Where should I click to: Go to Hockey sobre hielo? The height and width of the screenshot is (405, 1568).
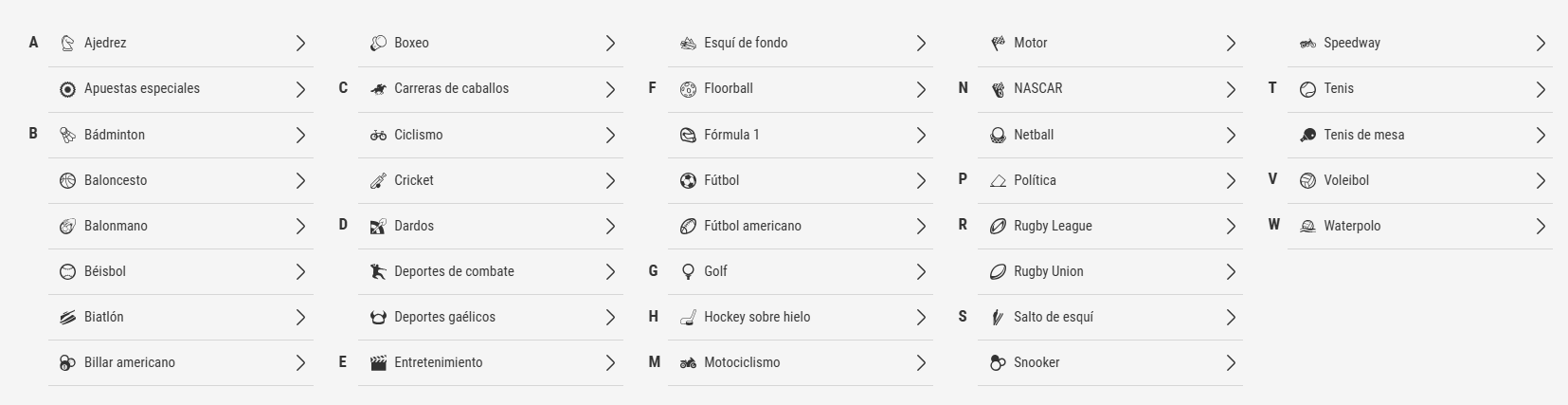click(x=801, y=317)
